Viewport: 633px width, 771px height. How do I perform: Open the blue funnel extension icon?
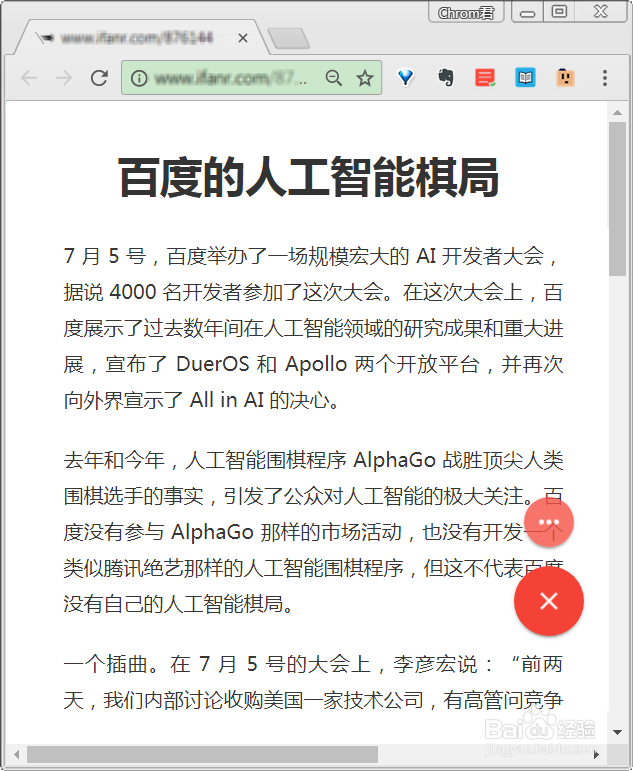click(x=406, y=77)
